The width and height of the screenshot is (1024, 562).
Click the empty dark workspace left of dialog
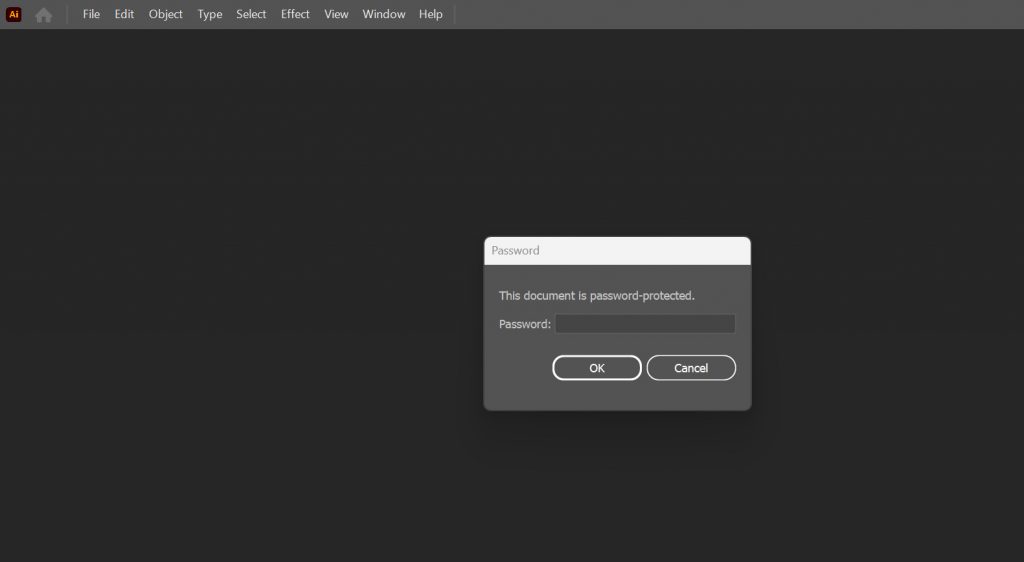(x=240, y=300)
